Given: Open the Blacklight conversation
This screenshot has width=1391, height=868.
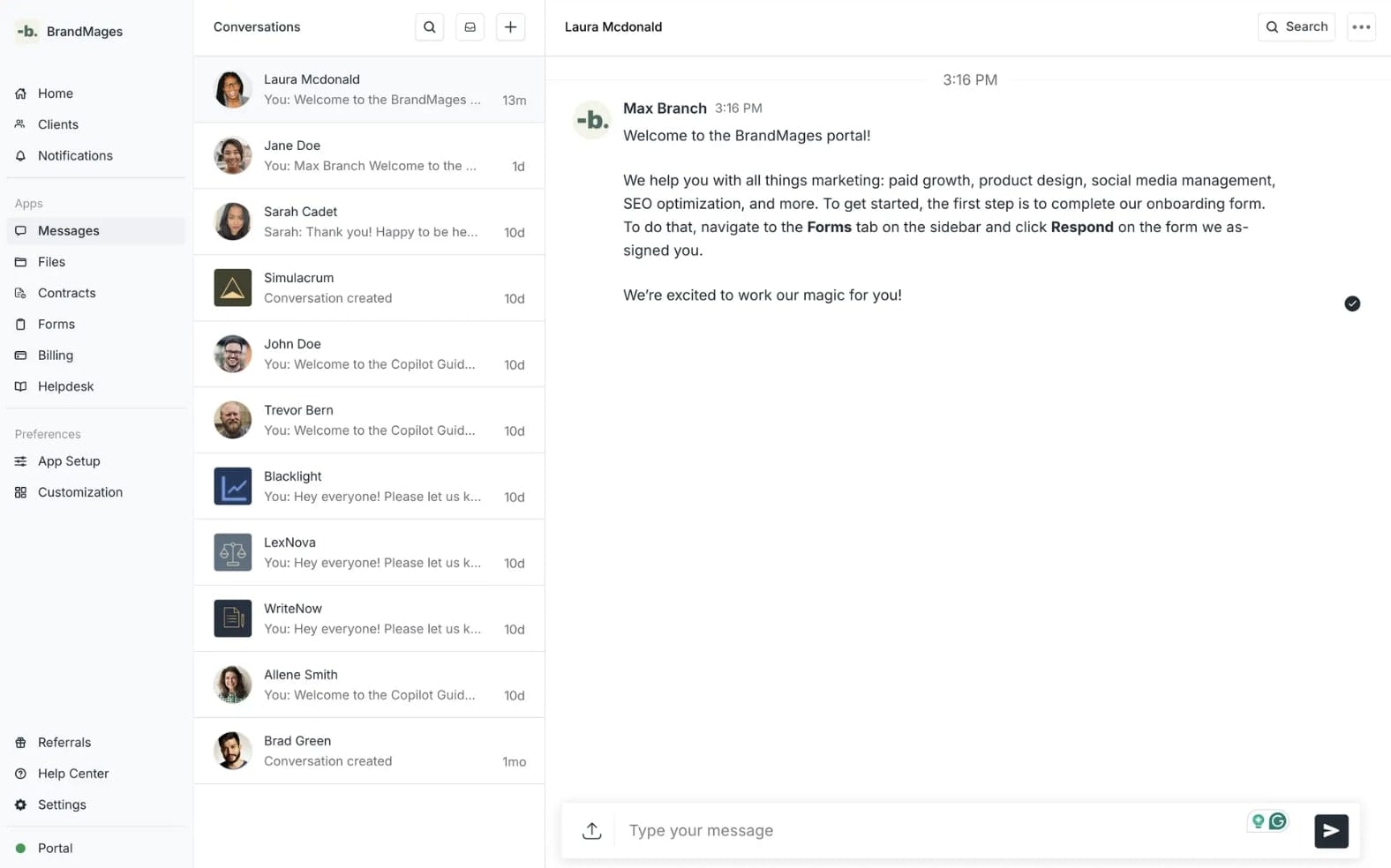Looking at the screenshot, I should tap(369, 487).
